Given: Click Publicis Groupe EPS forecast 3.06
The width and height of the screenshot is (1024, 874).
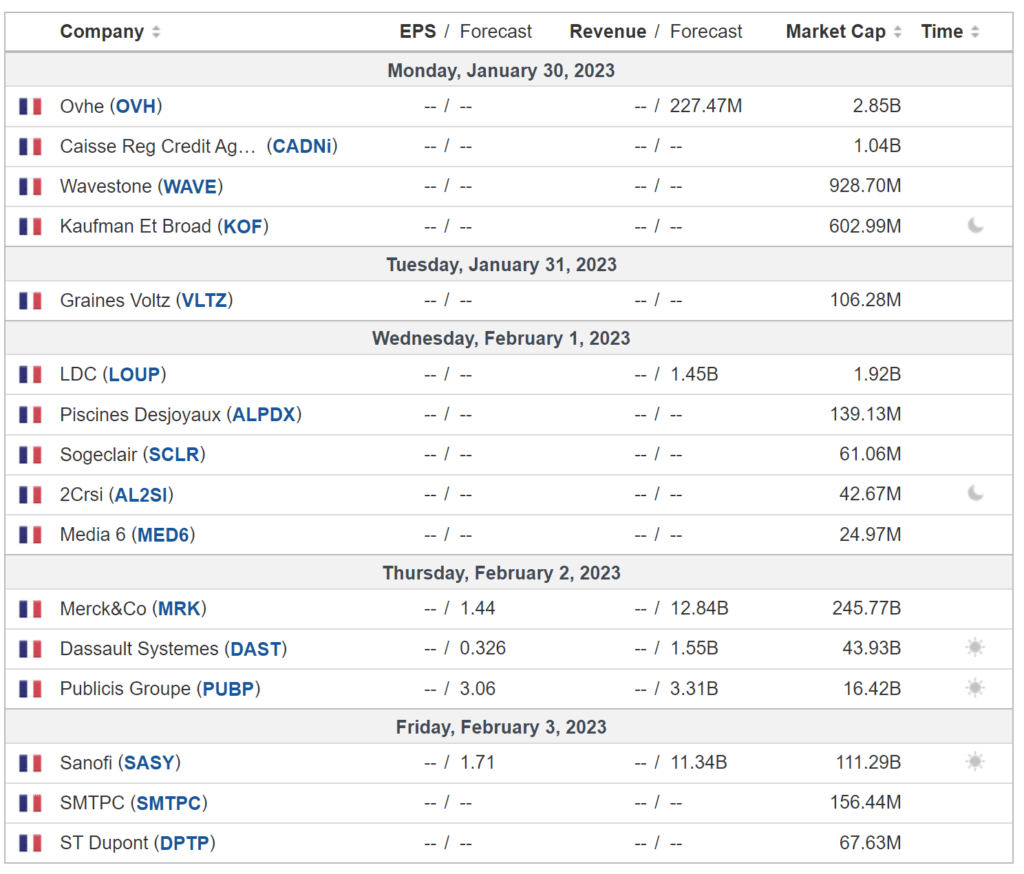Looking at the screenshot, I should 477,688.
